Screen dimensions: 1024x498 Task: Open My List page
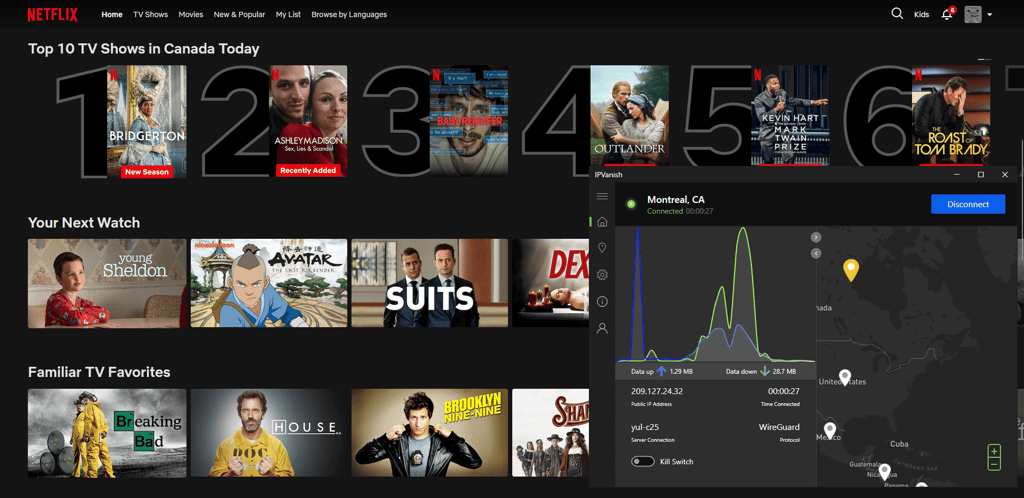[288, 14]
